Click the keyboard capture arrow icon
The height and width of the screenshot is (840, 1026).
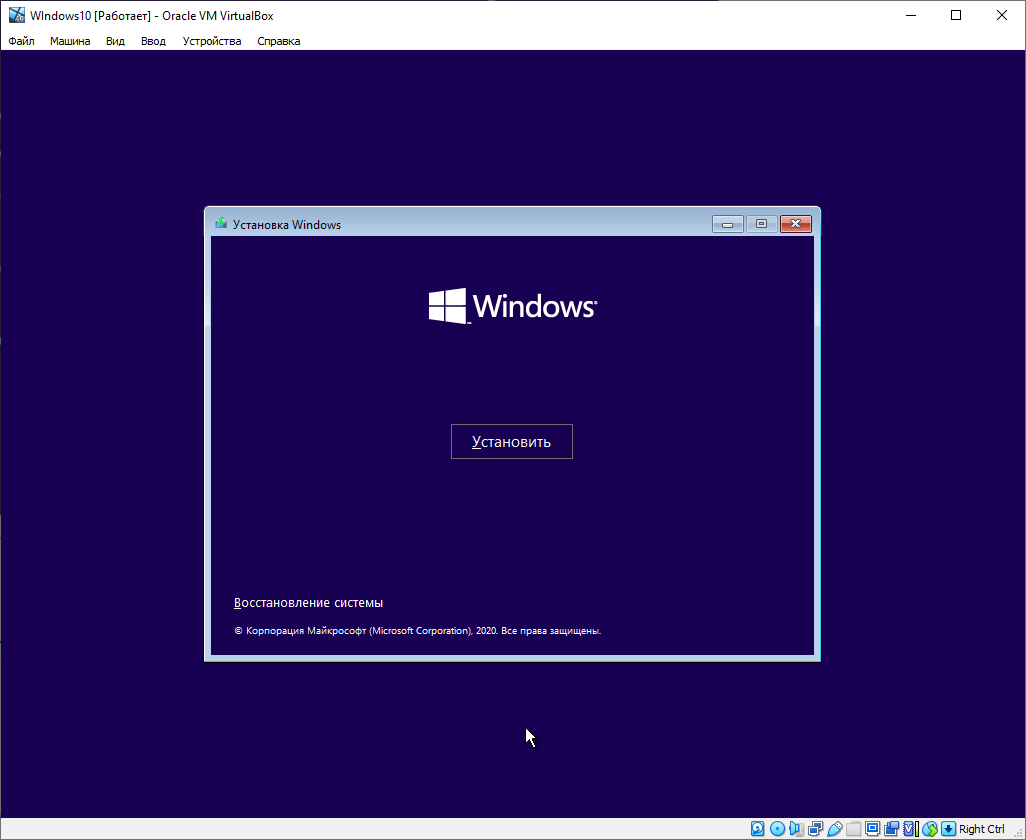click(948, 829)
